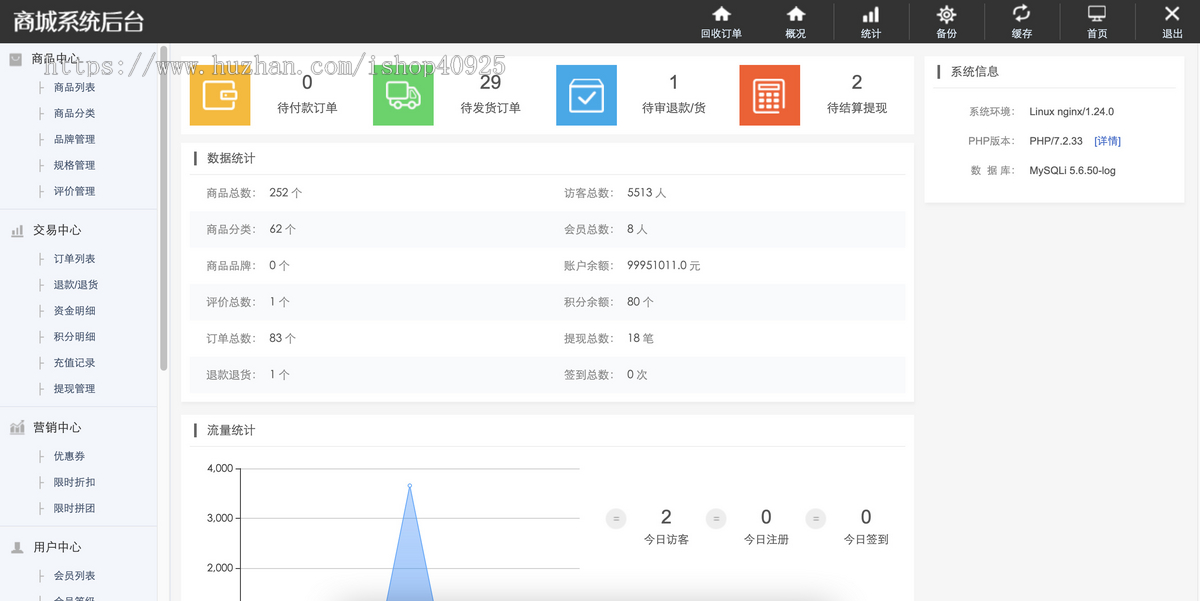Screen dimensions: 1200x601
Task: Click the 商品中心 section icon
Action: (x=16, y=59)
